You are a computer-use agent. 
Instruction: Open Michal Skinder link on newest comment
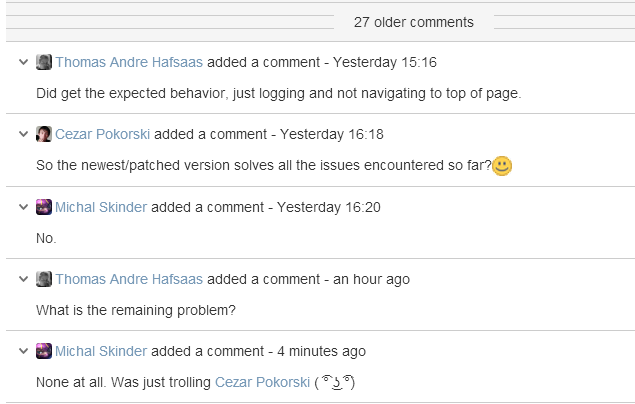(x=101, y=351)
